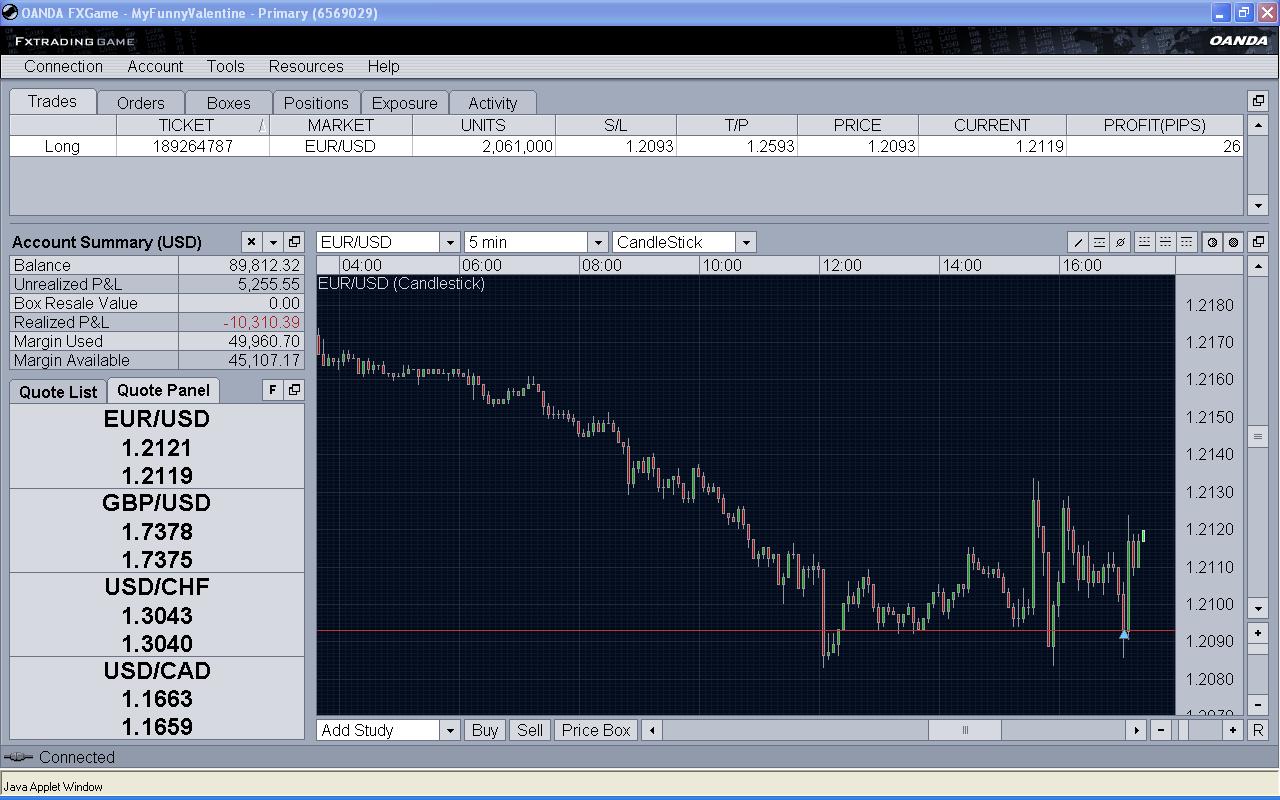
Task: Select the line-between-dashed-lines chart tool
Action: click(x=1099, y=242)
